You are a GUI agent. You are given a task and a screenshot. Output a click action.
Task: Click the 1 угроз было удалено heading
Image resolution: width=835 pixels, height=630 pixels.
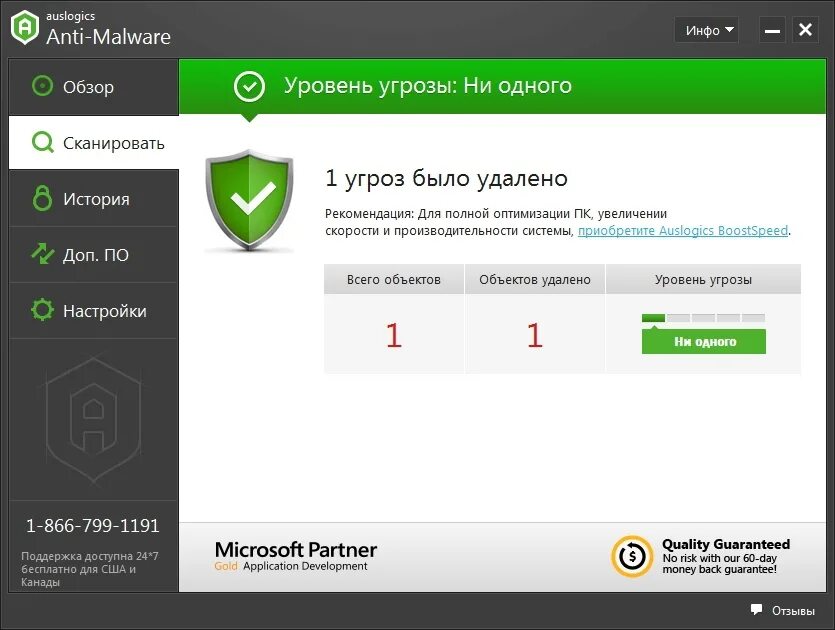click(x=446, y=178)
